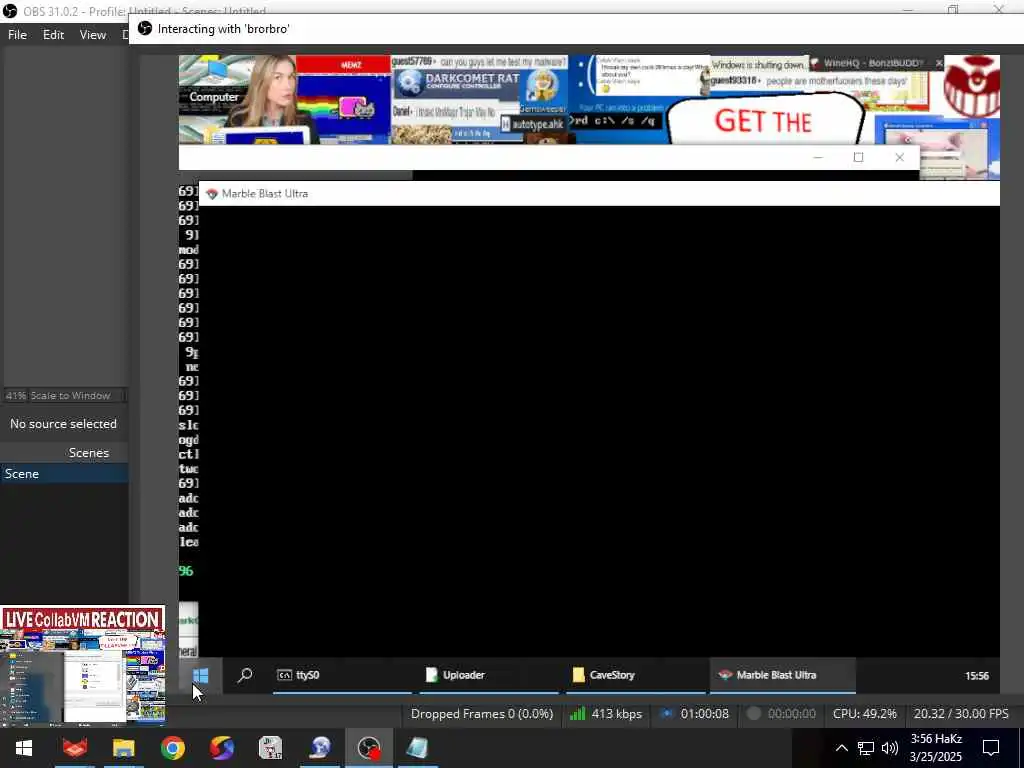The width and height of the screenshot is (1024, 768).
Task: Click the Dropped Frames status text
Action: coord(482,714)
